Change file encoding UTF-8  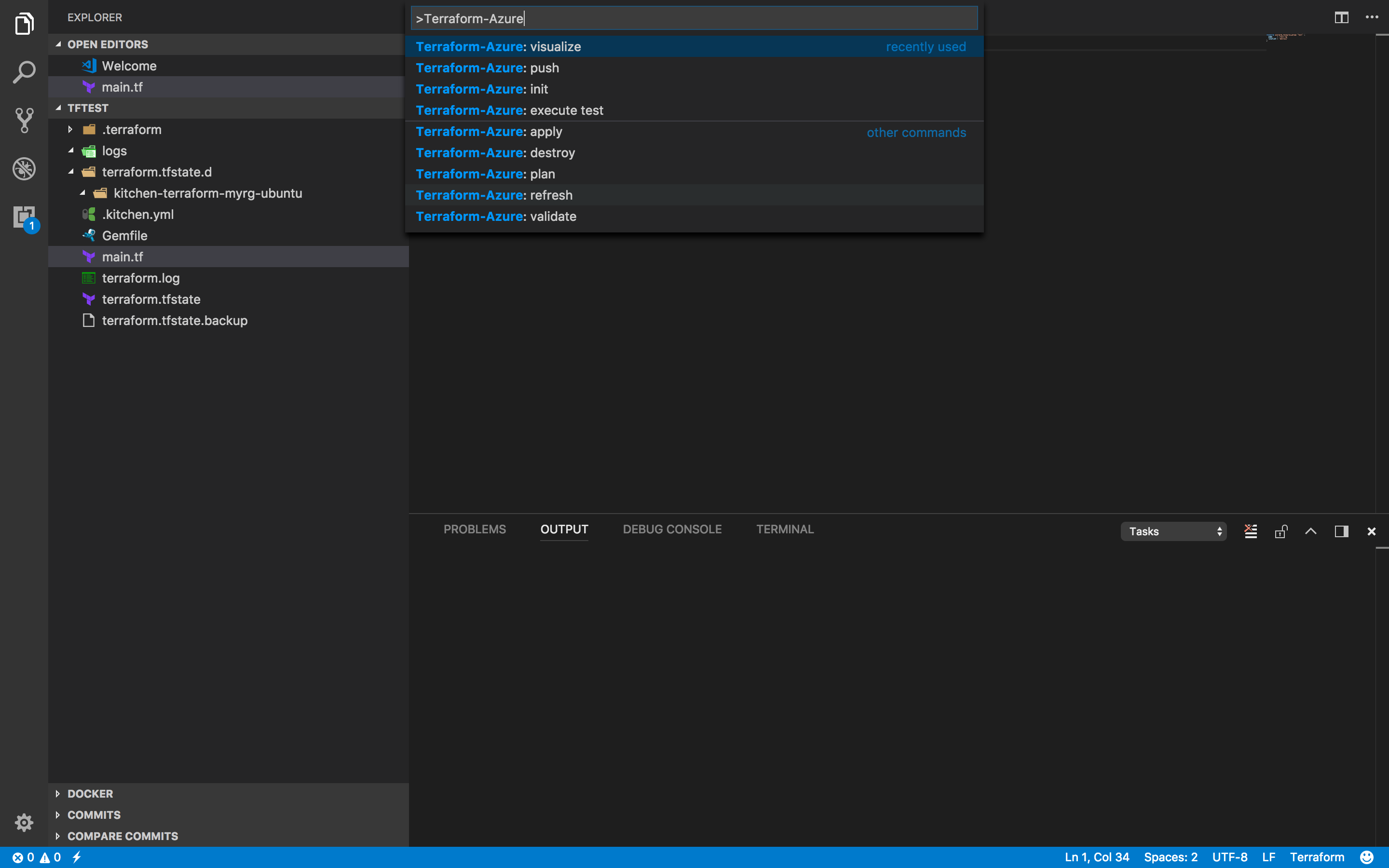[1229, 857]
